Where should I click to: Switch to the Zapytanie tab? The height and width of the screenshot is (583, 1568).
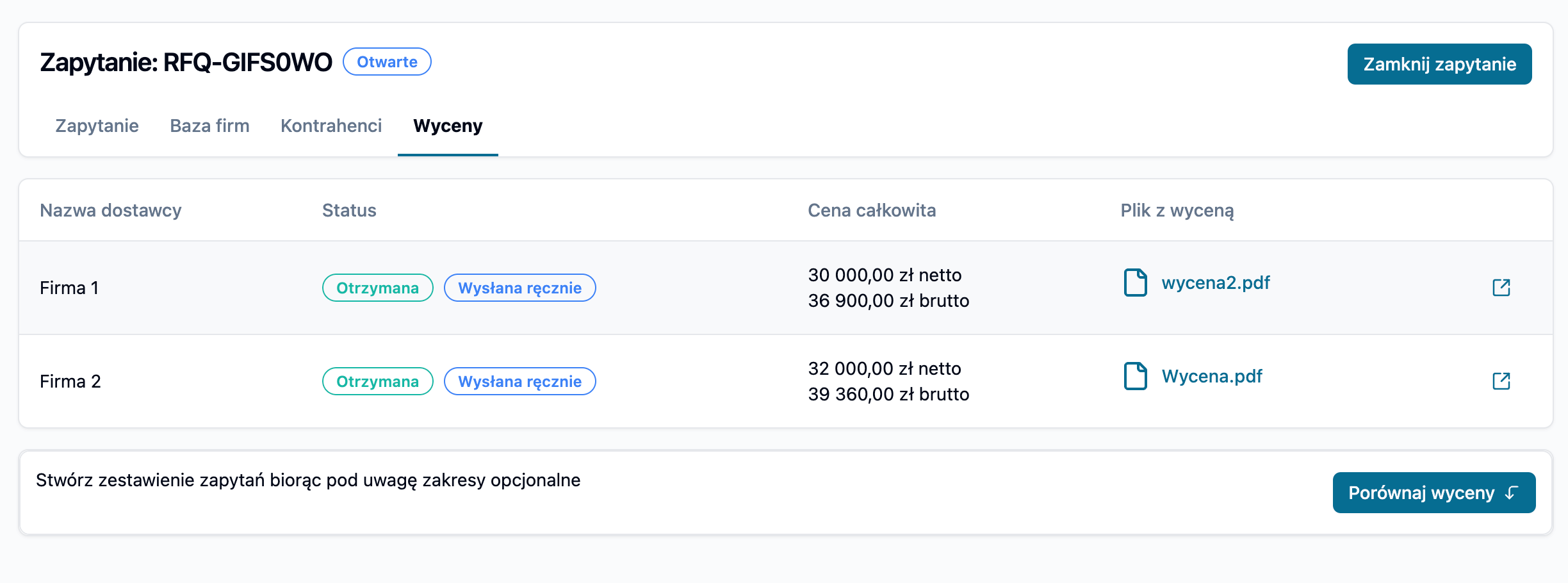coord(97,126)
